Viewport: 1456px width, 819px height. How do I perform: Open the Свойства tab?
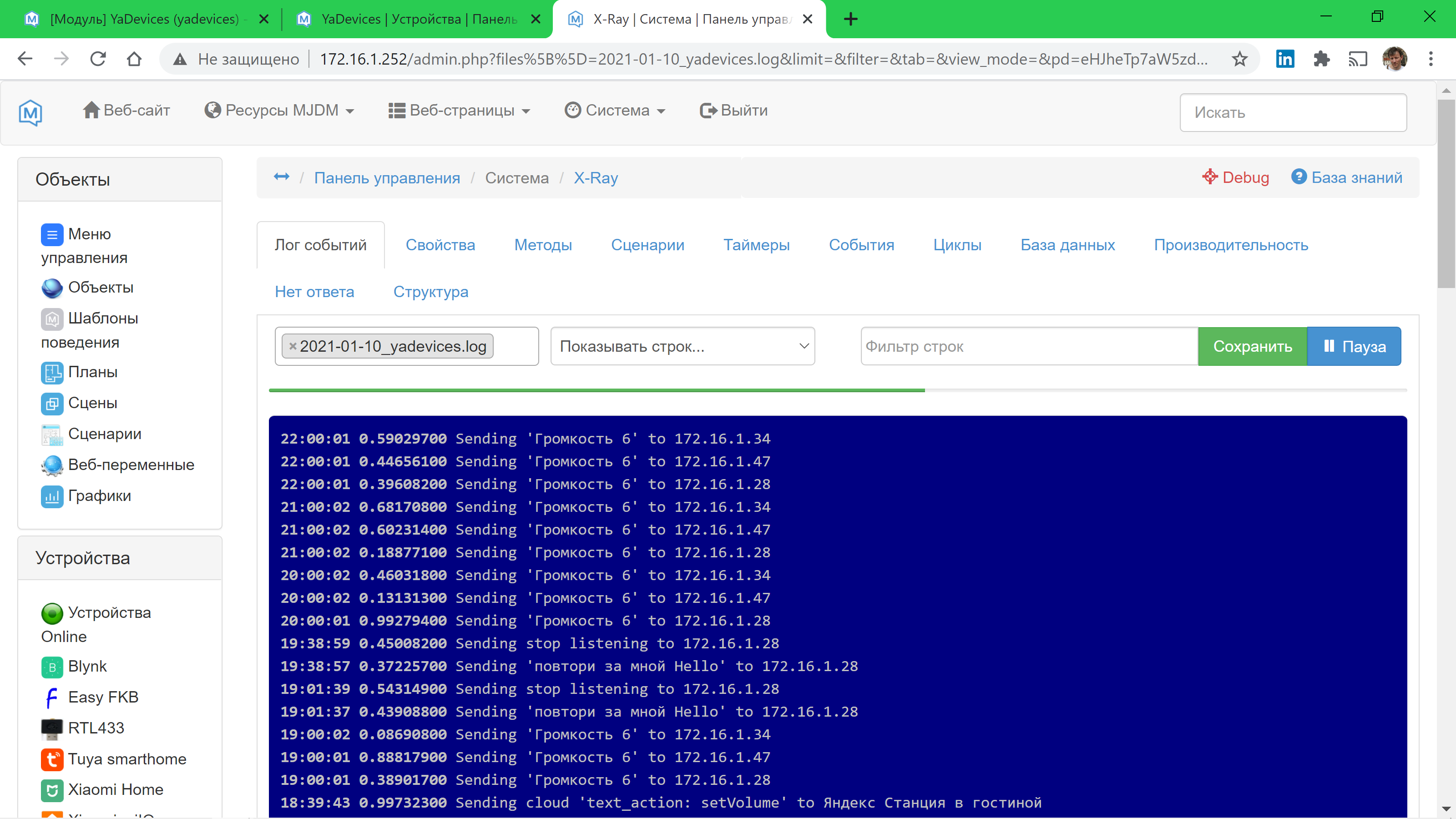440,245
